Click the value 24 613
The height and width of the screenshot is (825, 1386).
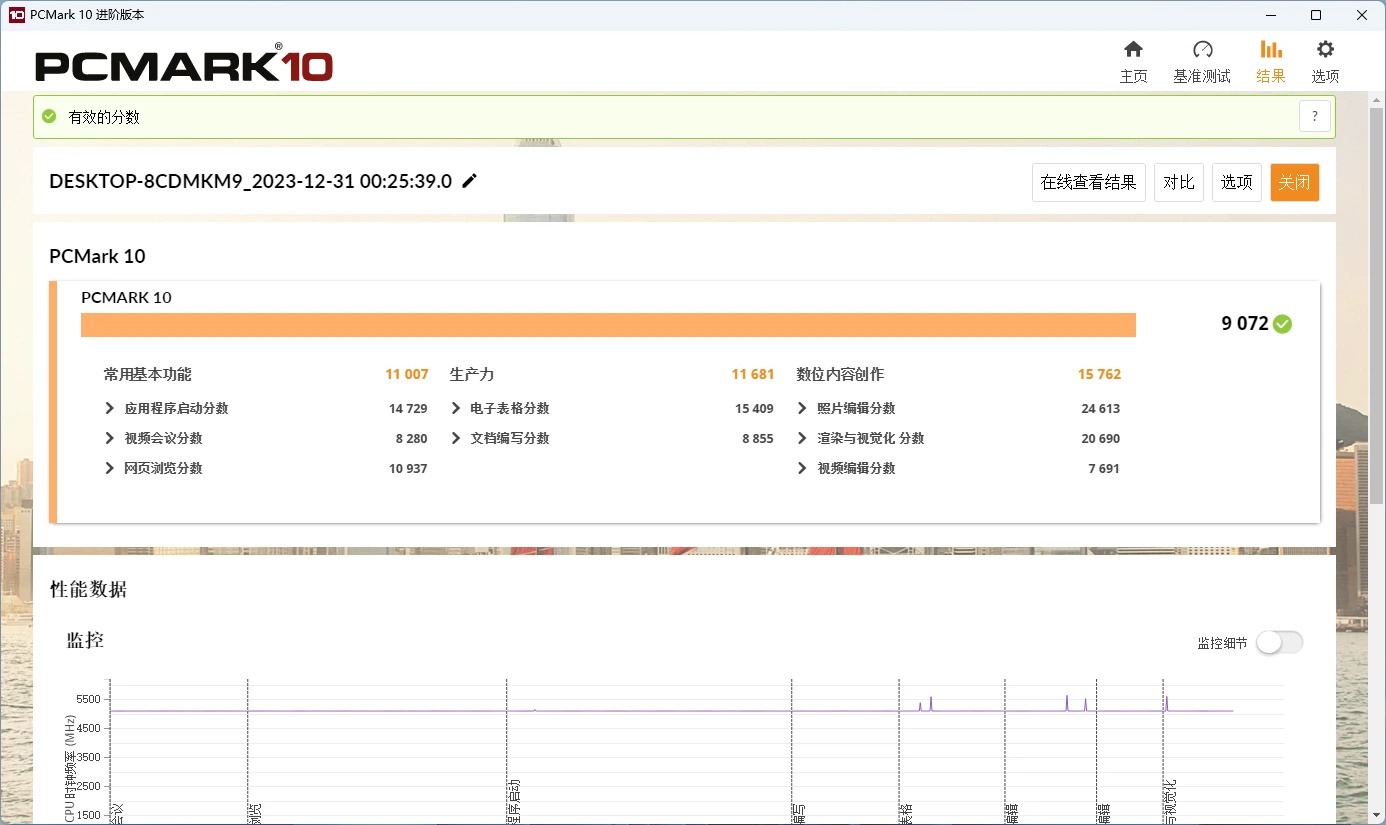(x=1100, y=408)
